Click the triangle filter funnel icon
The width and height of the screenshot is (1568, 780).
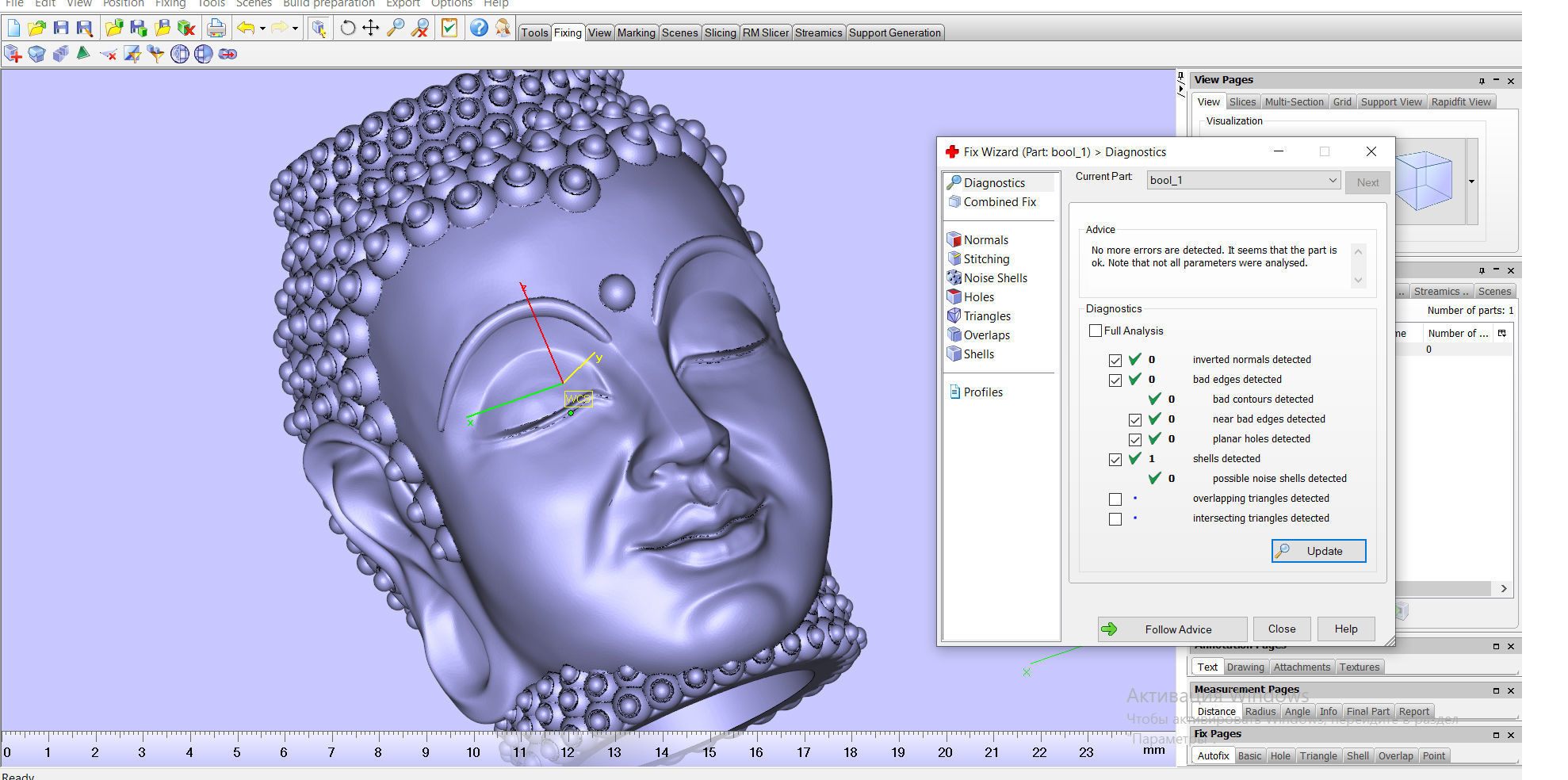156,54
